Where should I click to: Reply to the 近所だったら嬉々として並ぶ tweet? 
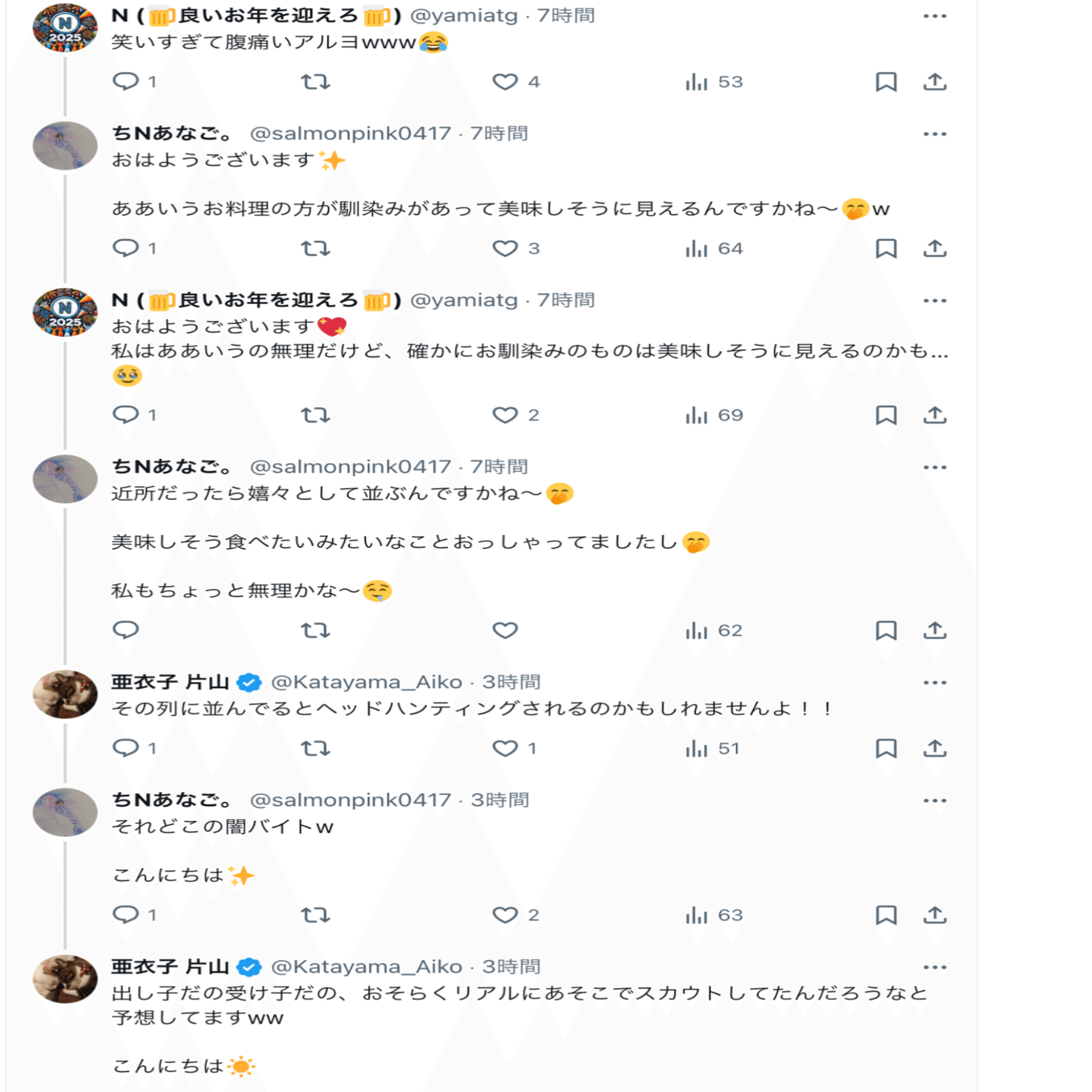[126, 630]
